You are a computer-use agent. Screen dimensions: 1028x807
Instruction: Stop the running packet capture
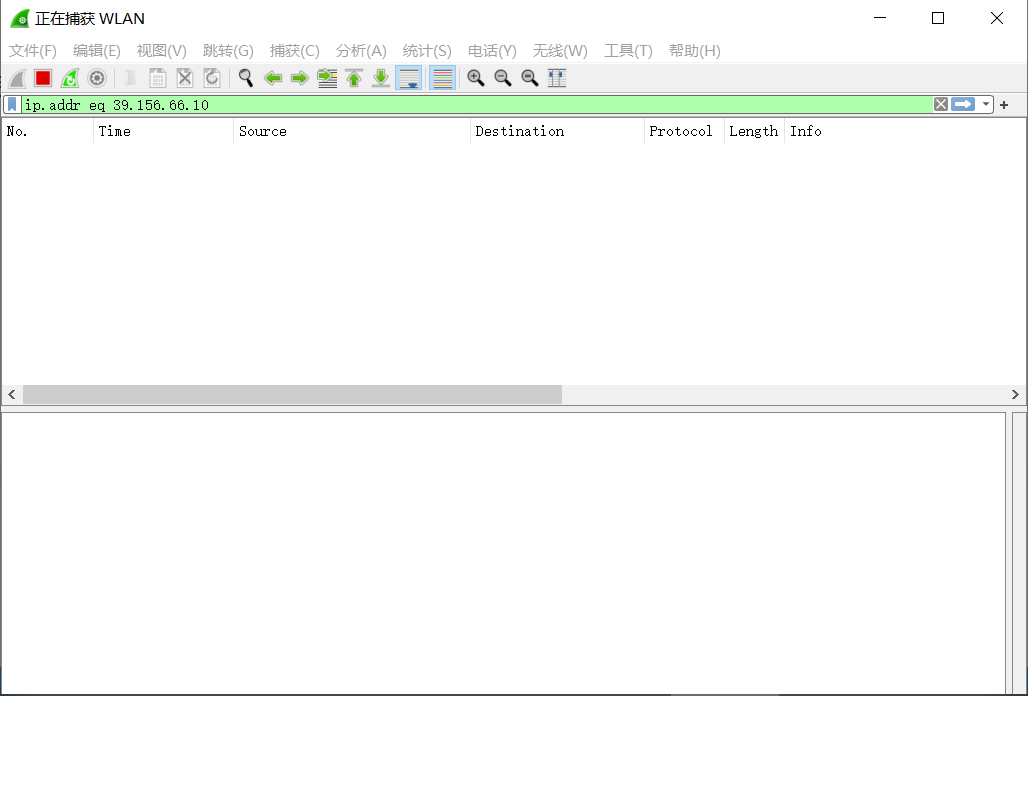pos(43,78)
